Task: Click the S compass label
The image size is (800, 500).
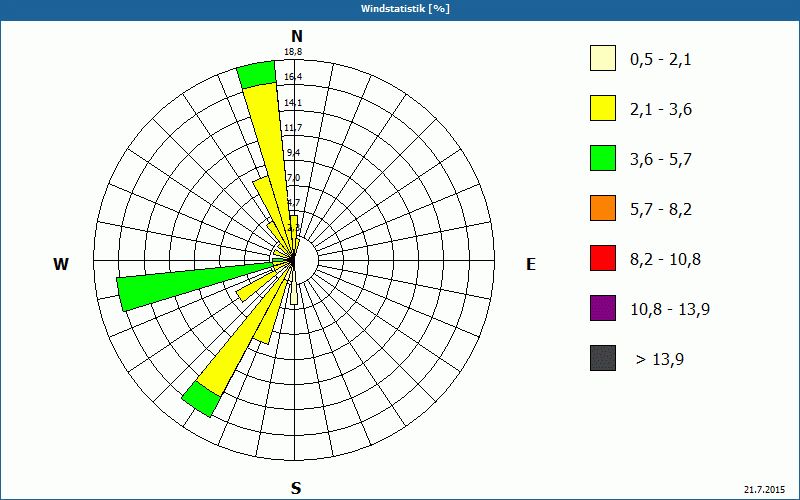Action: click(x=296, y=488)
